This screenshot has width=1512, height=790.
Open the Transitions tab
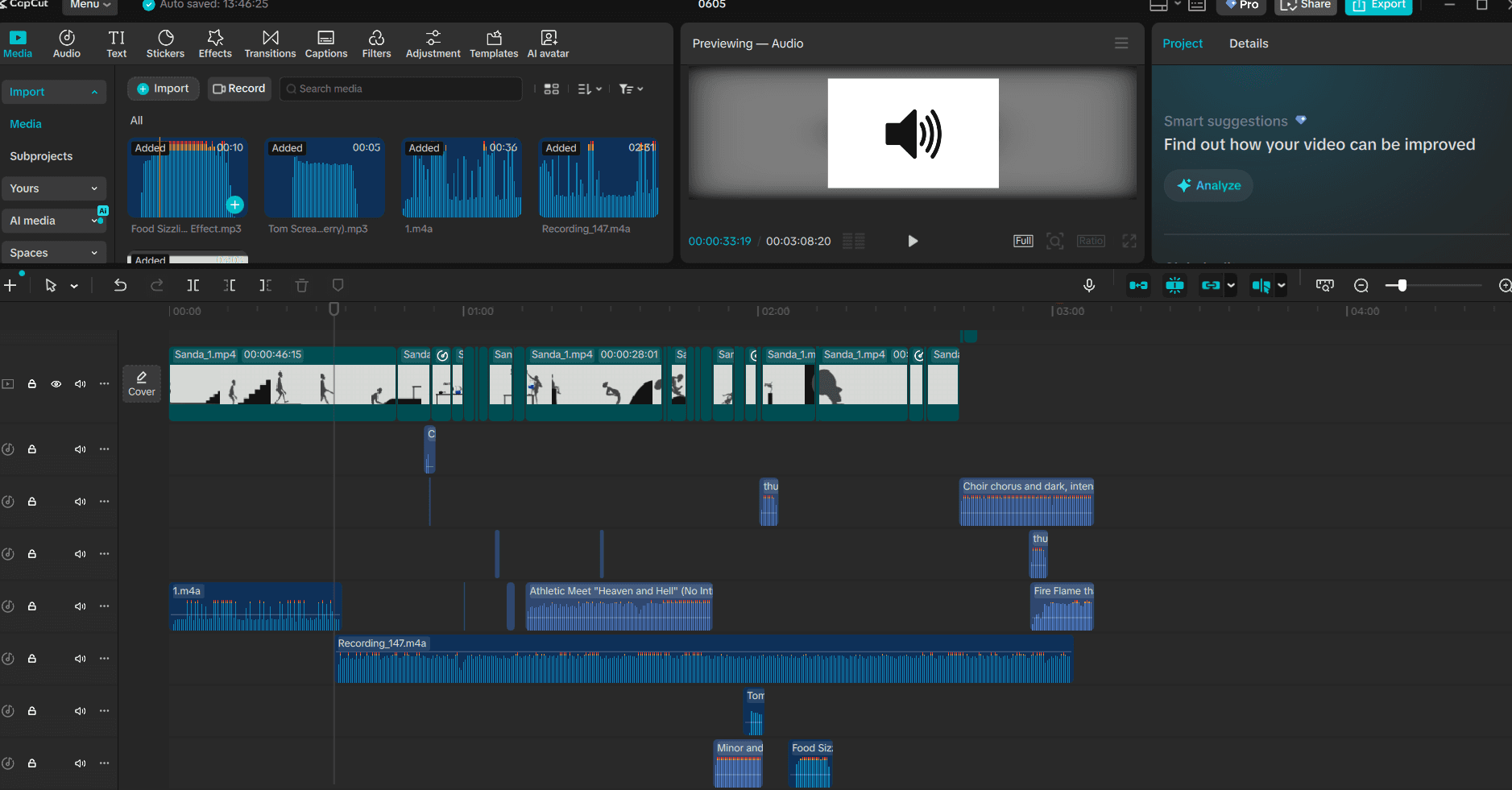click(271, 43)
